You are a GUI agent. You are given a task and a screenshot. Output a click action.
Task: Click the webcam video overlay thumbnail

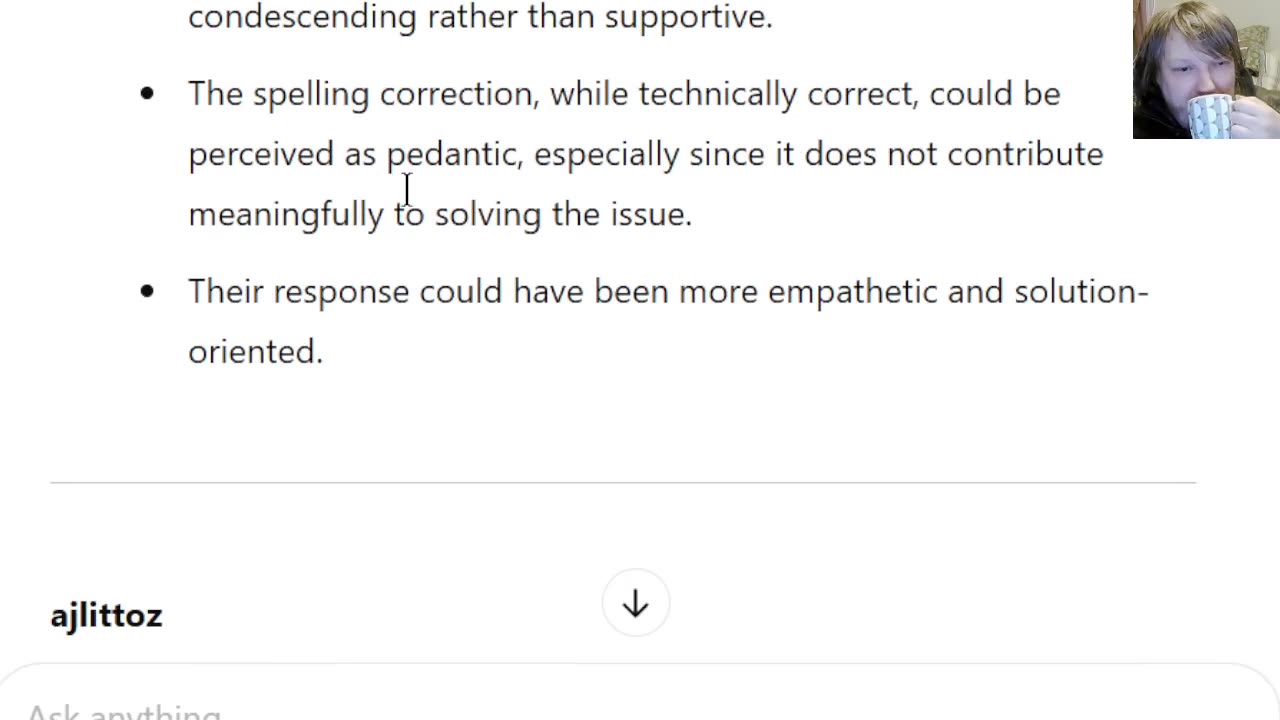tap(1206, 69)
